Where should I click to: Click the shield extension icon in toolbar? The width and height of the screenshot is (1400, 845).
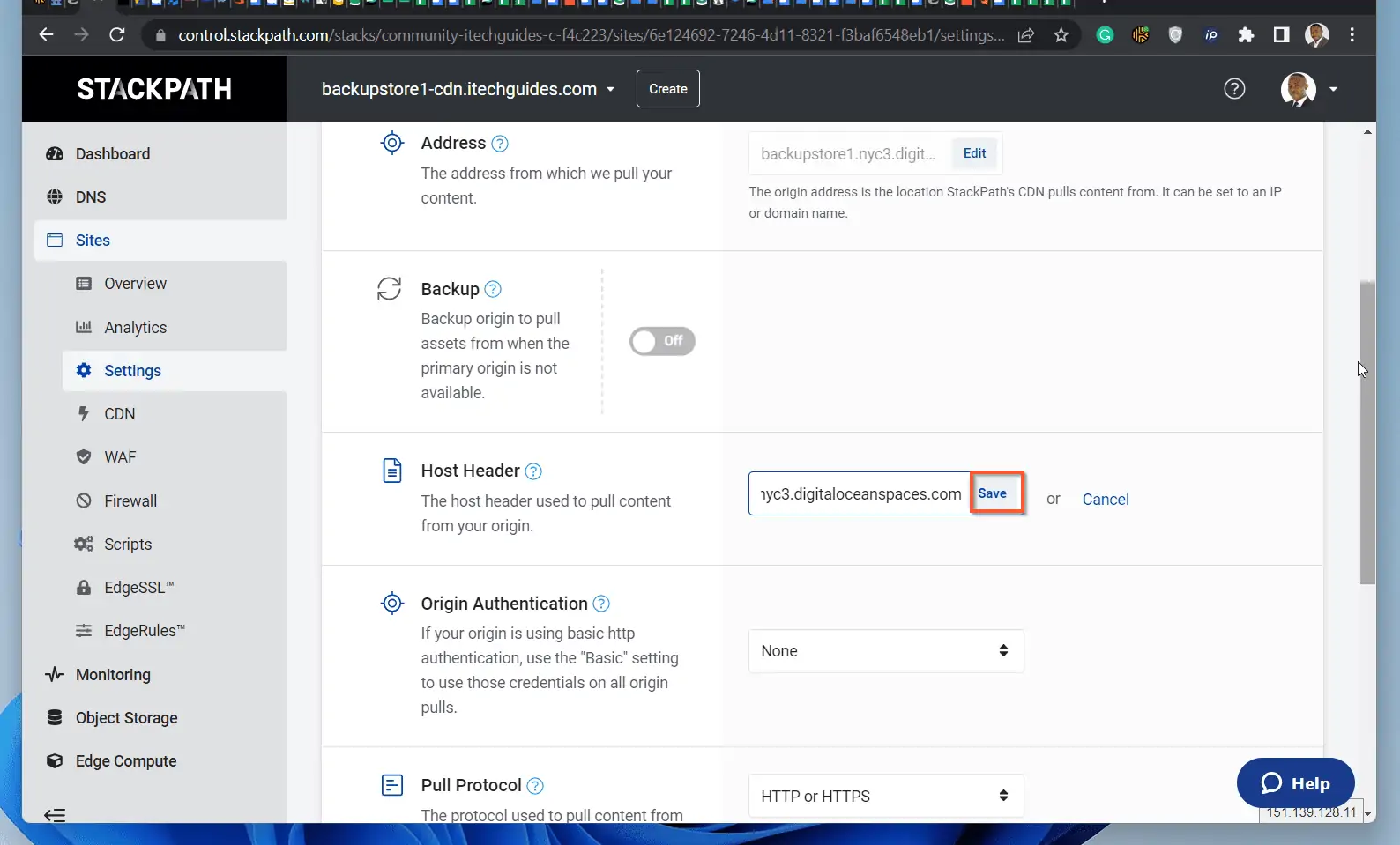pyautogui.click(x=1175, y=35)
